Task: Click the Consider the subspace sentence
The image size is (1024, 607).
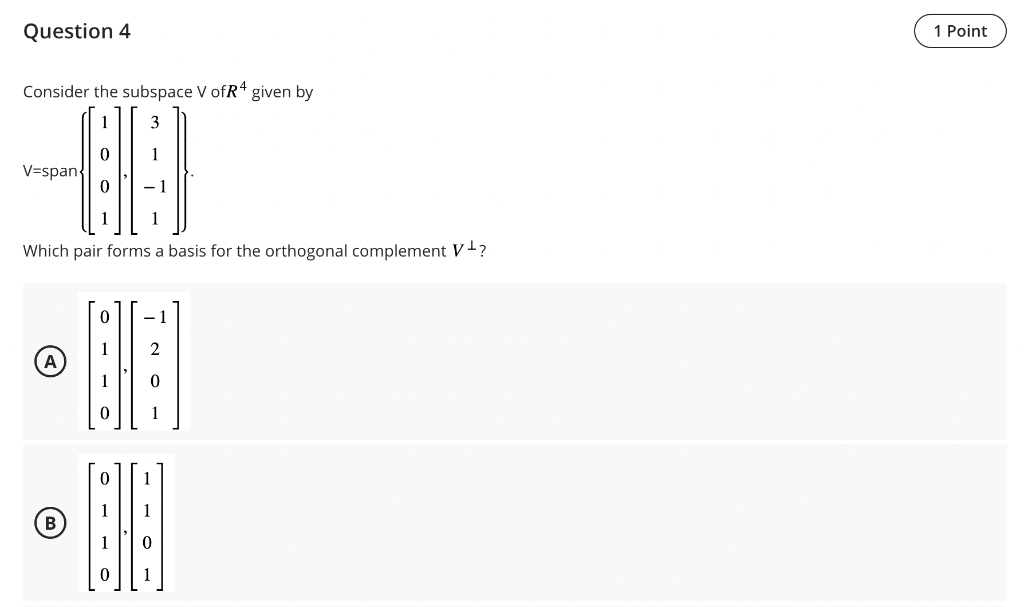Action: [167, 91]
